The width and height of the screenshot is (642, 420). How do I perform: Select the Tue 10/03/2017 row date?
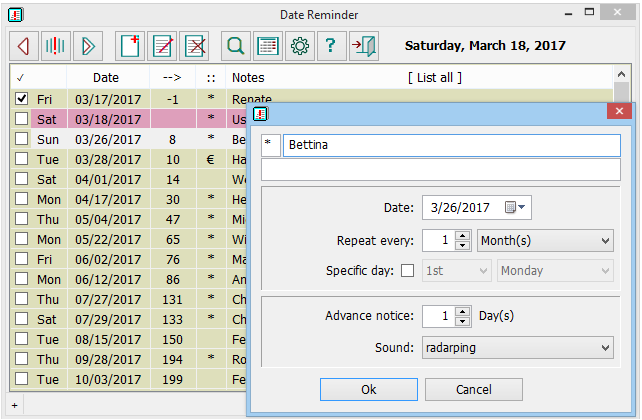[x=108, y=379]
